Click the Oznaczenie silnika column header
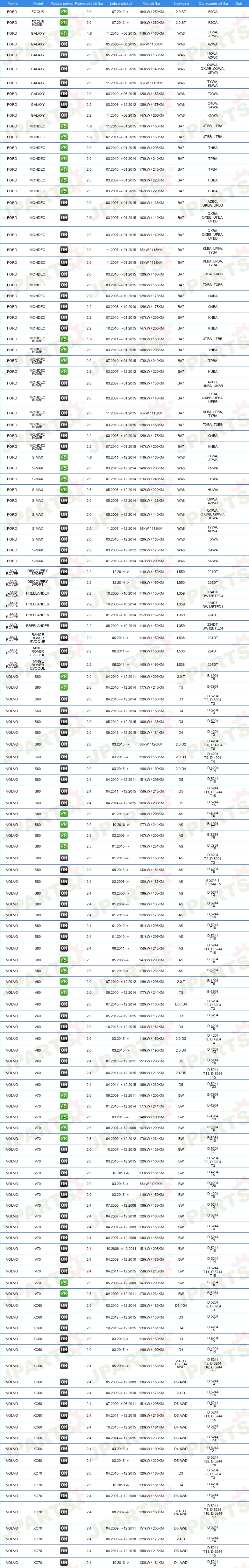The height and width of the screenshot is (1568, 249). (213, 3)
